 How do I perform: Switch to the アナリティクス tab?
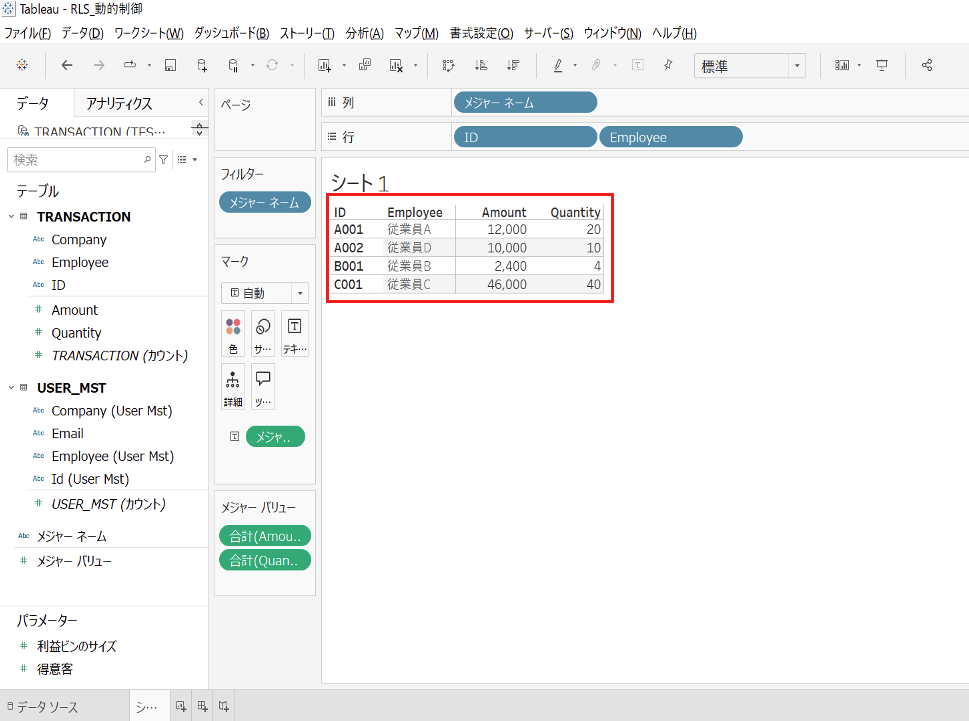(119, 104)
